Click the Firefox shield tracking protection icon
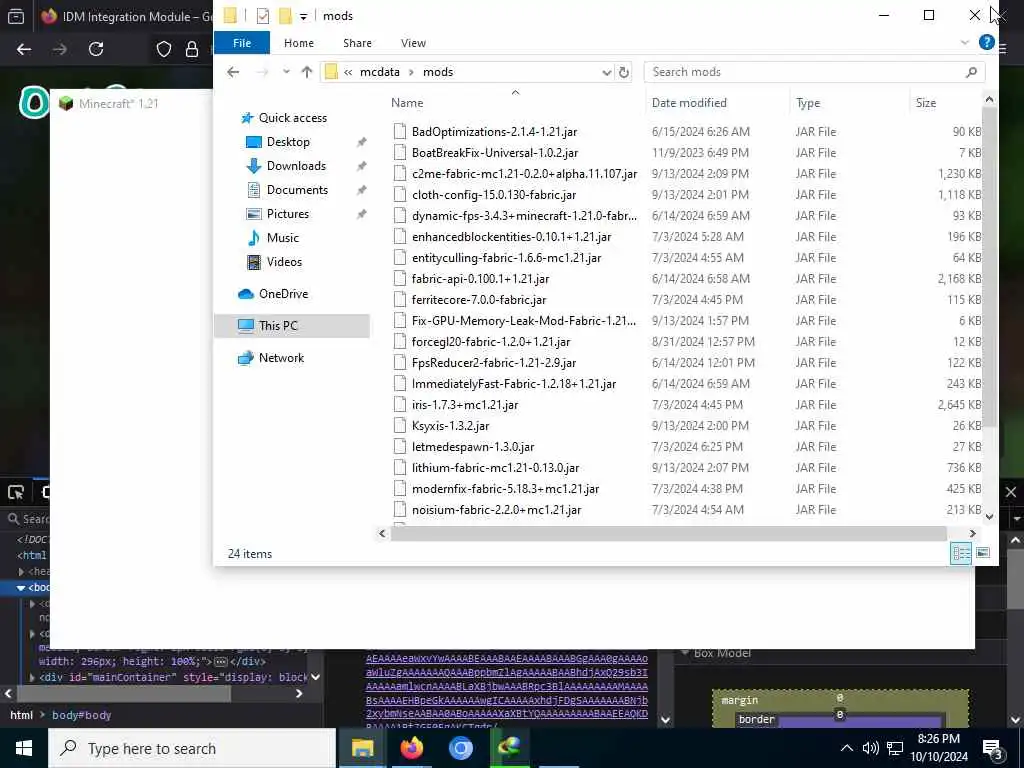 click(164, 49)
